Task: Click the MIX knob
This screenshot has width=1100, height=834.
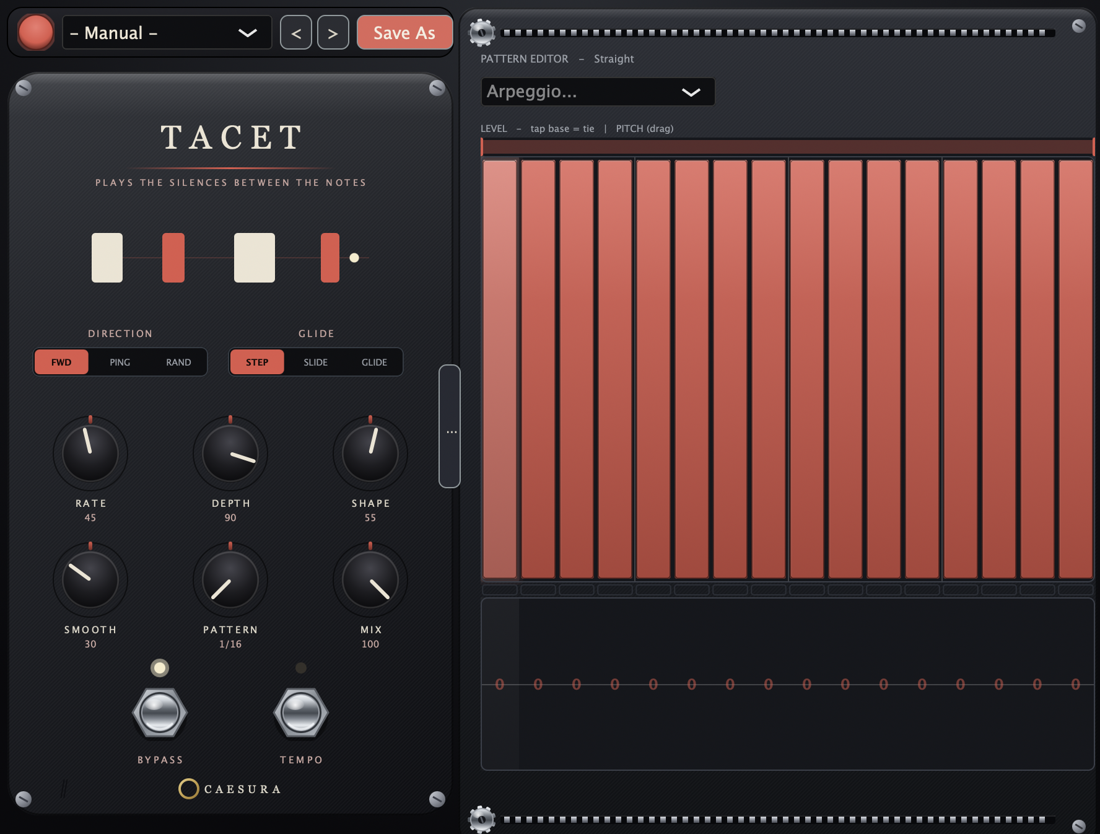Action: (370, 579)
